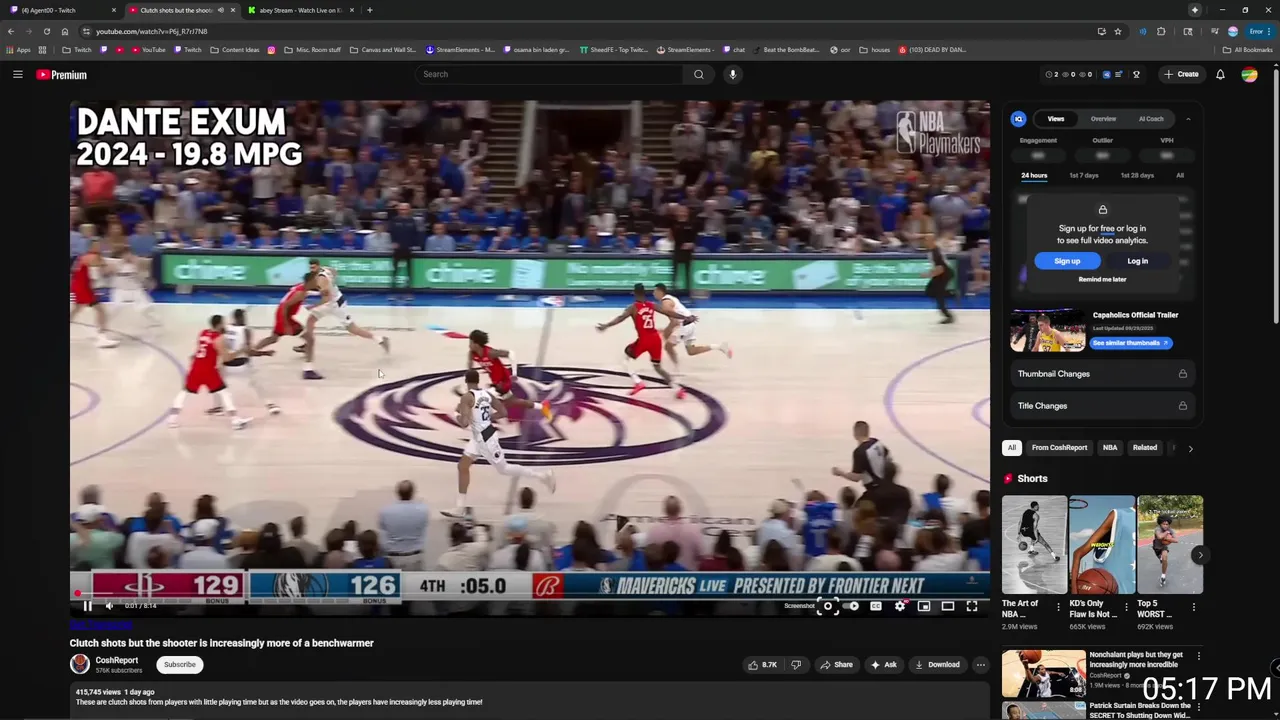Expand Thumbnail Changes section
1280x720 pixels.
pyautogui.click(x=1102, y=374)
